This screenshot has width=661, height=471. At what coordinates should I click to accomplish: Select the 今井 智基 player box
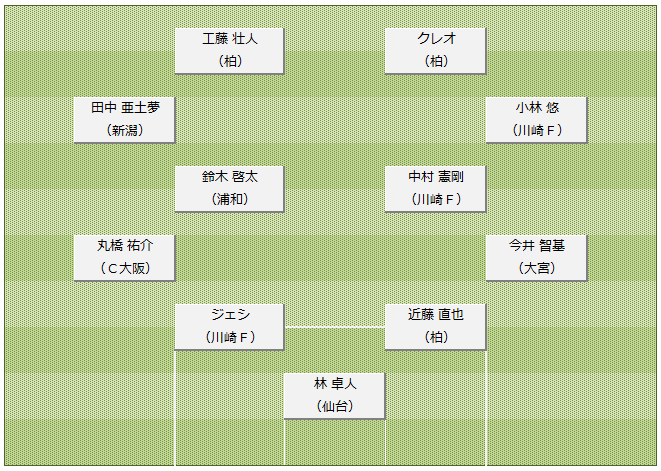pyautogui.click(x=536, y=258)
